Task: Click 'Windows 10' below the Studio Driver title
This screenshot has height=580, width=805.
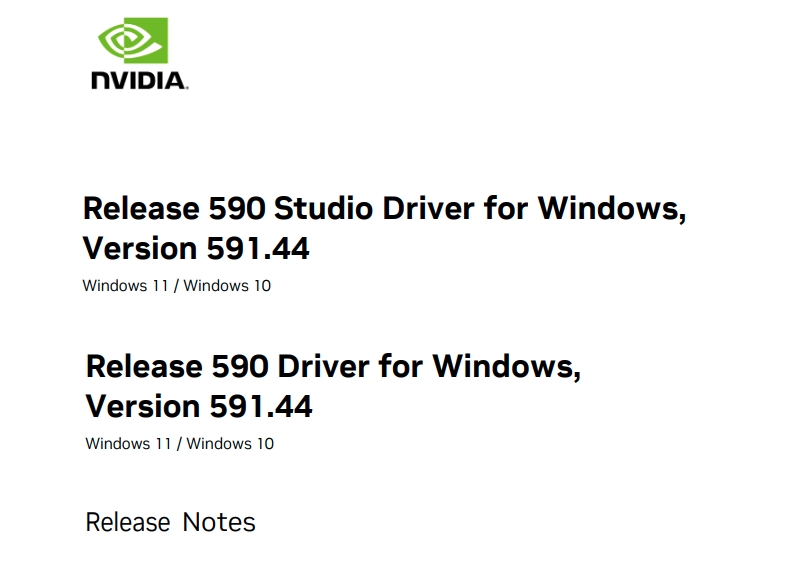Action: pyautogui.click(x=227, y=286)
